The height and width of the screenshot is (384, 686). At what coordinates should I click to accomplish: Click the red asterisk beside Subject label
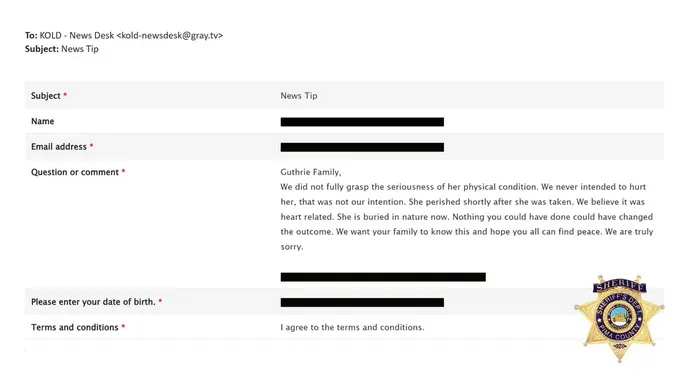65,94
